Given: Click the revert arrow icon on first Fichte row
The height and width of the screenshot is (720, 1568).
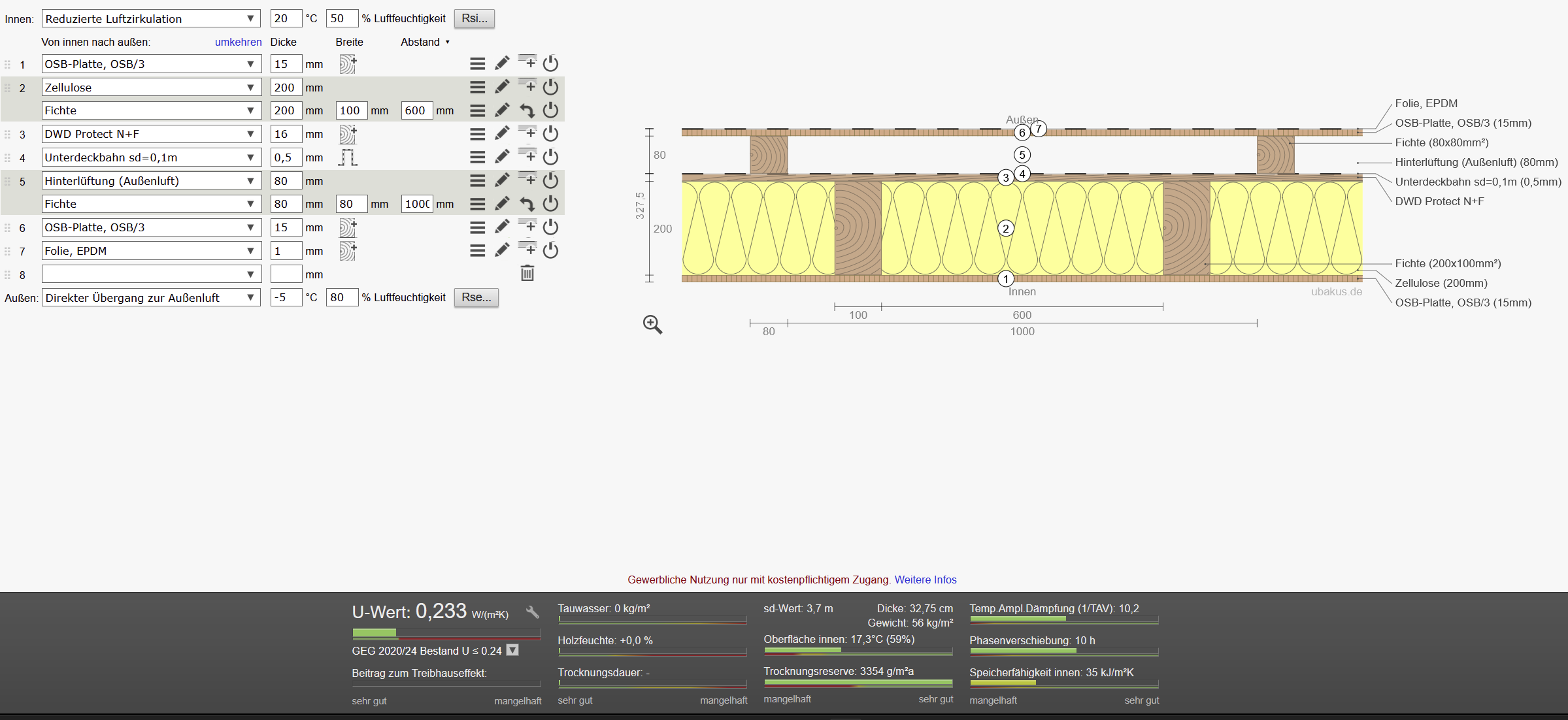Looking at the screenshot, I should click(x=527, y=110).
